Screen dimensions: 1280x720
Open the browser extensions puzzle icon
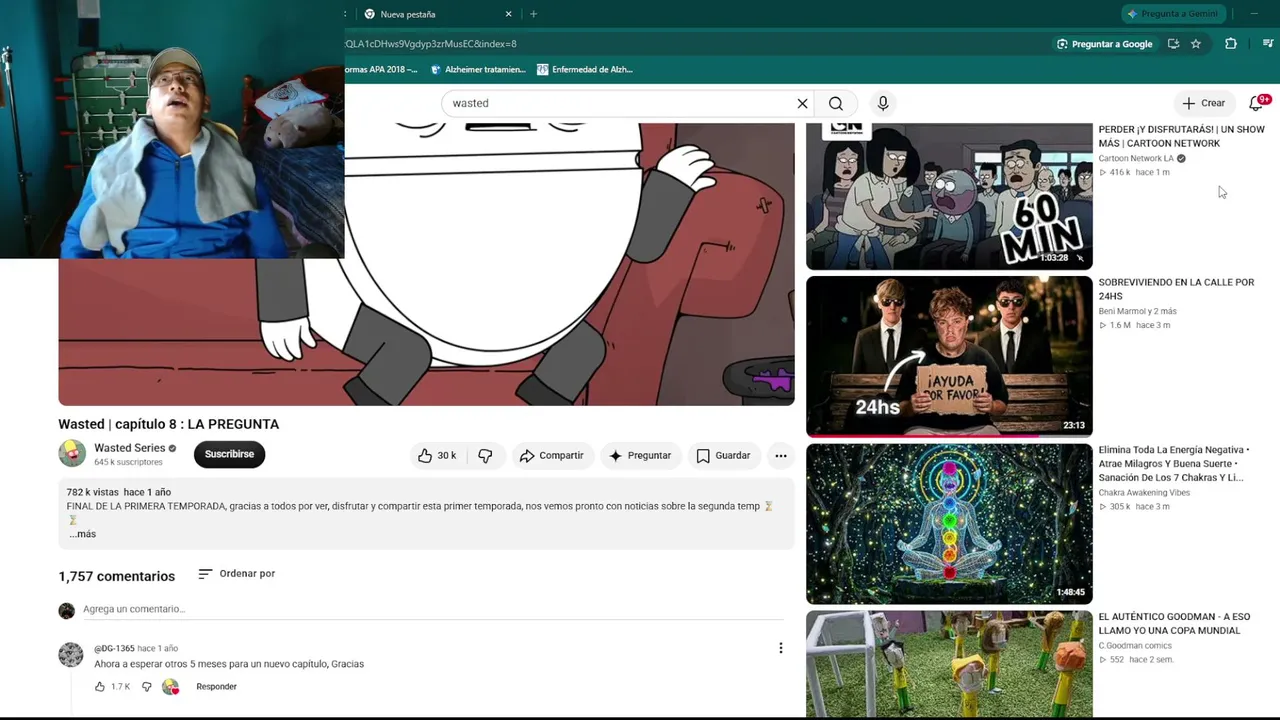click(x=1231, y=44)
